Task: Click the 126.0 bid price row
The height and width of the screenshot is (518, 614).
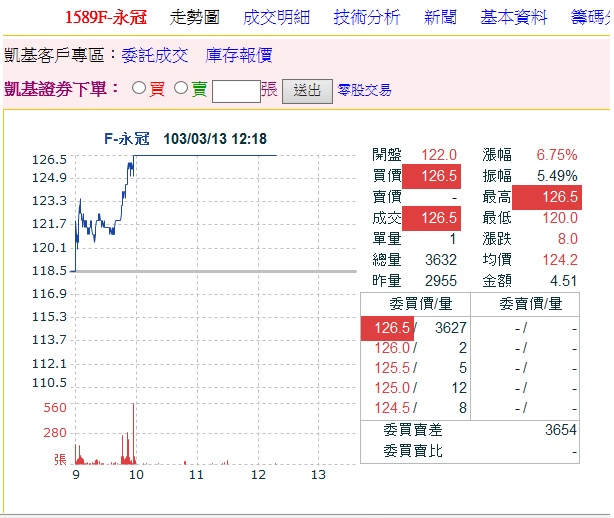Action: coord(392,348)
